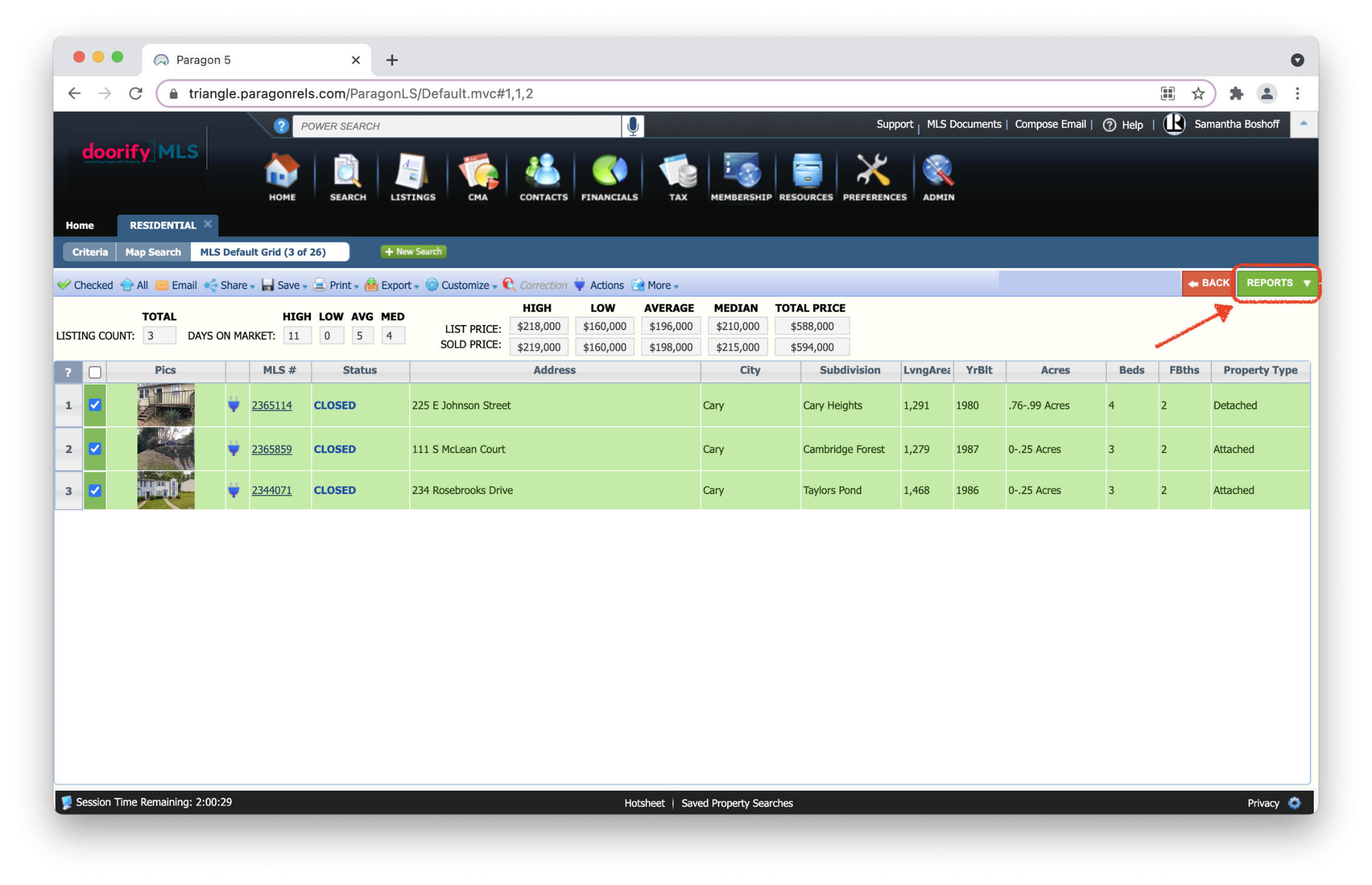1372x885 pixels.
Task: Click the Power Search microphone icon
Action: click(x=633, y=126)
